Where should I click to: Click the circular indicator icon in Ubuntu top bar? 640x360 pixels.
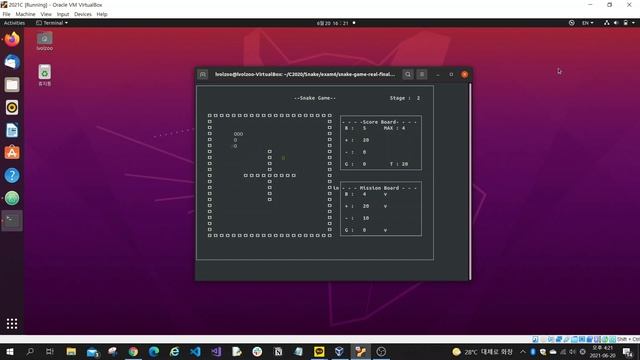coord(572,23)
